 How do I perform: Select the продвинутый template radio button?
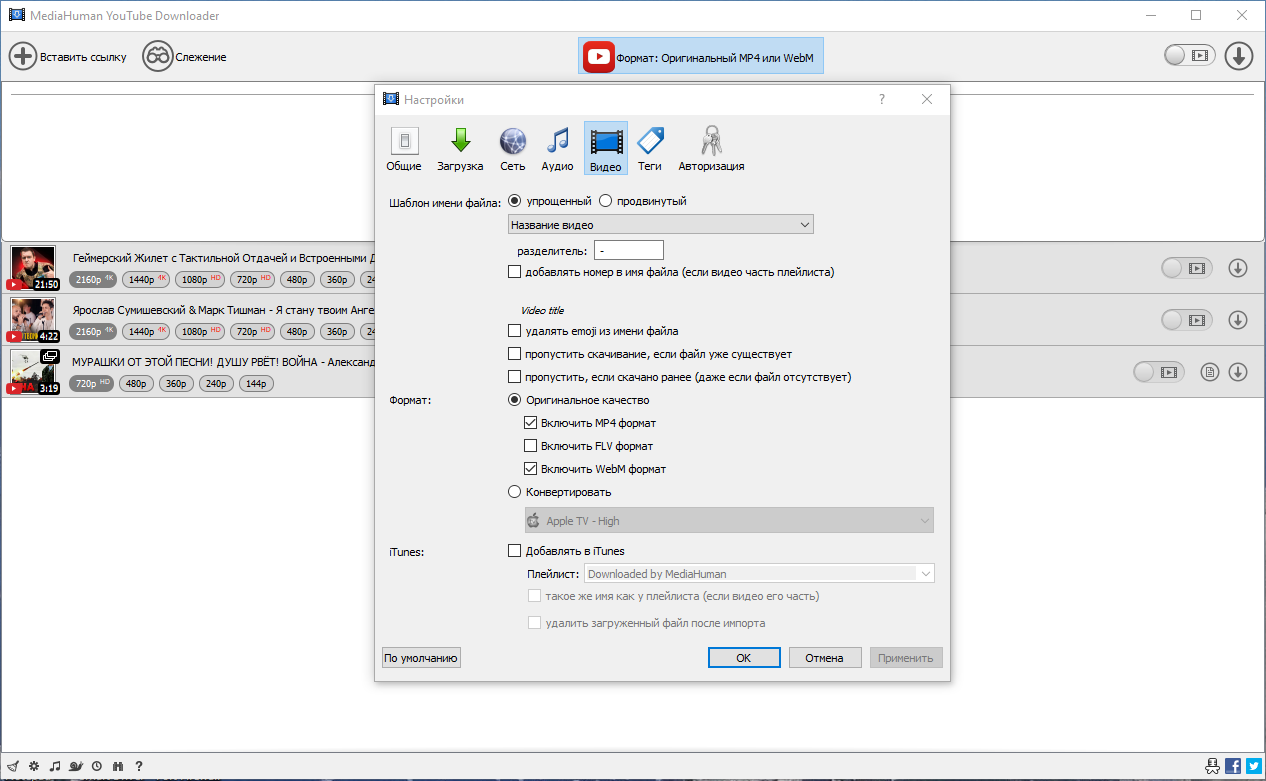606,201
